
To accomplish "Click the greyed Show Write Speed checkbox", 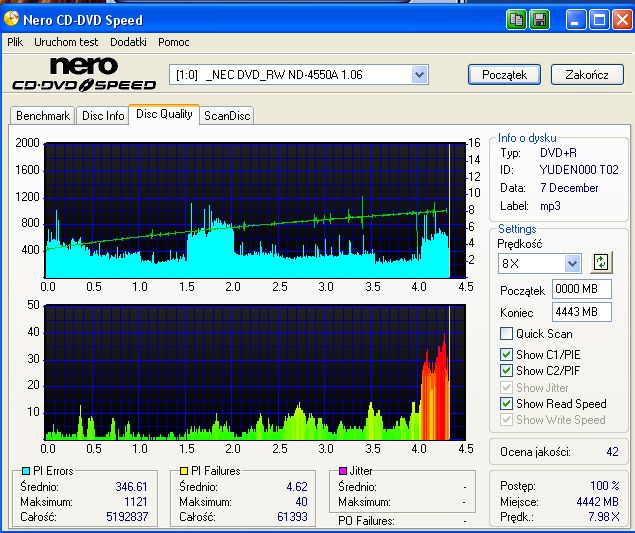I will point(506,420).
